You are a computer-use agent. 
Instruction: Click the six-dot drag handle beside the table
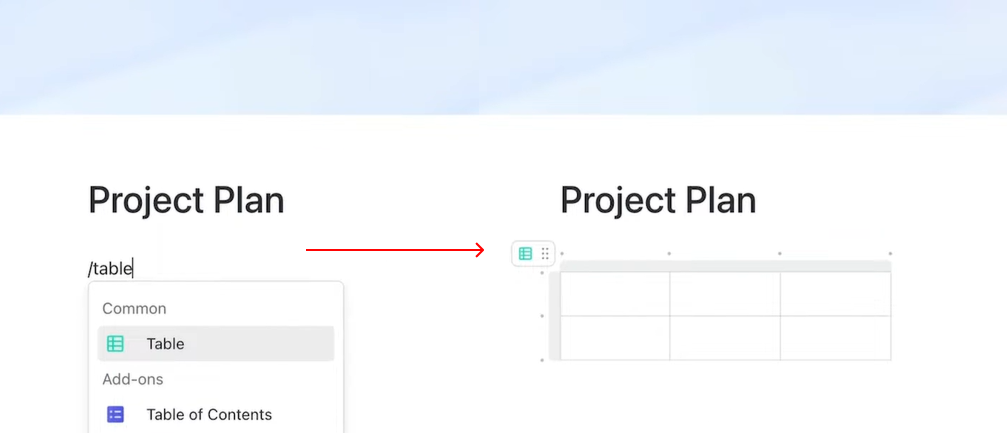(545, 254)
